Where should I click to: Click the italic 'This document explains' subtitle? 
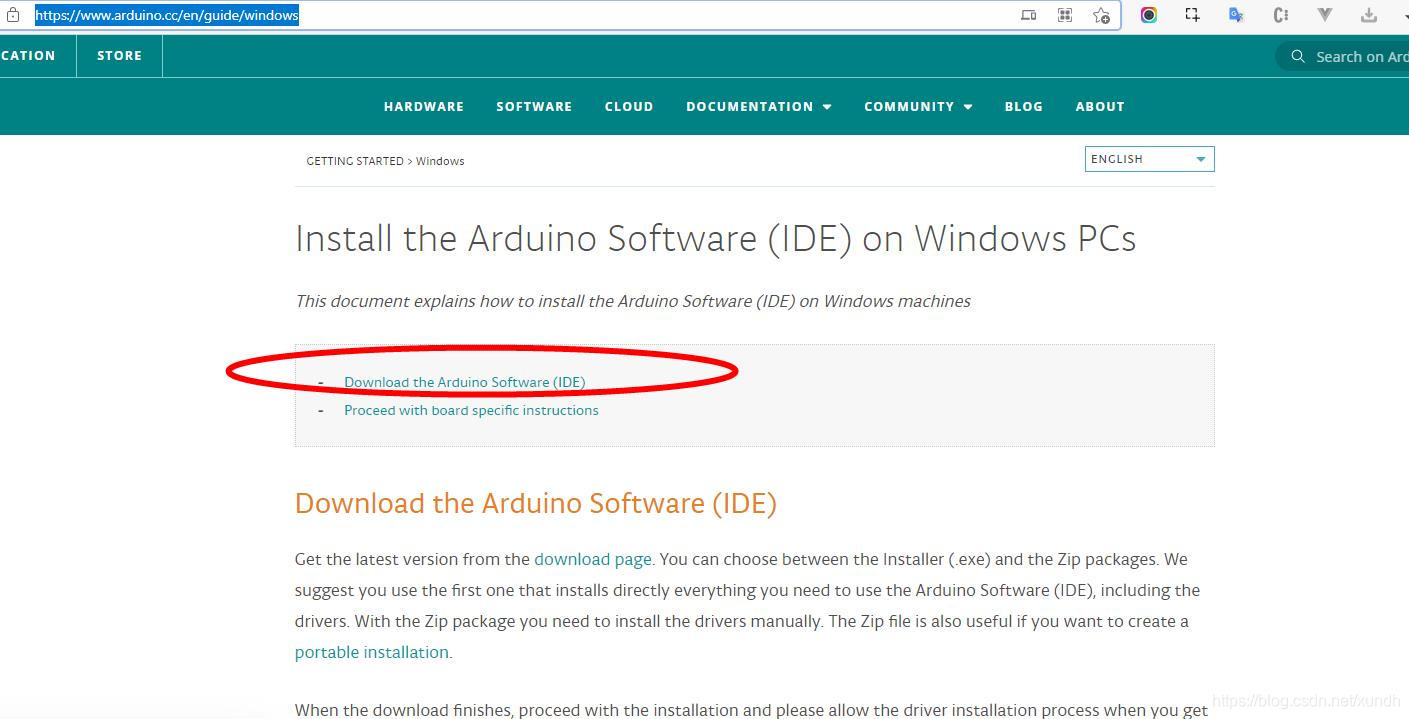632,301
